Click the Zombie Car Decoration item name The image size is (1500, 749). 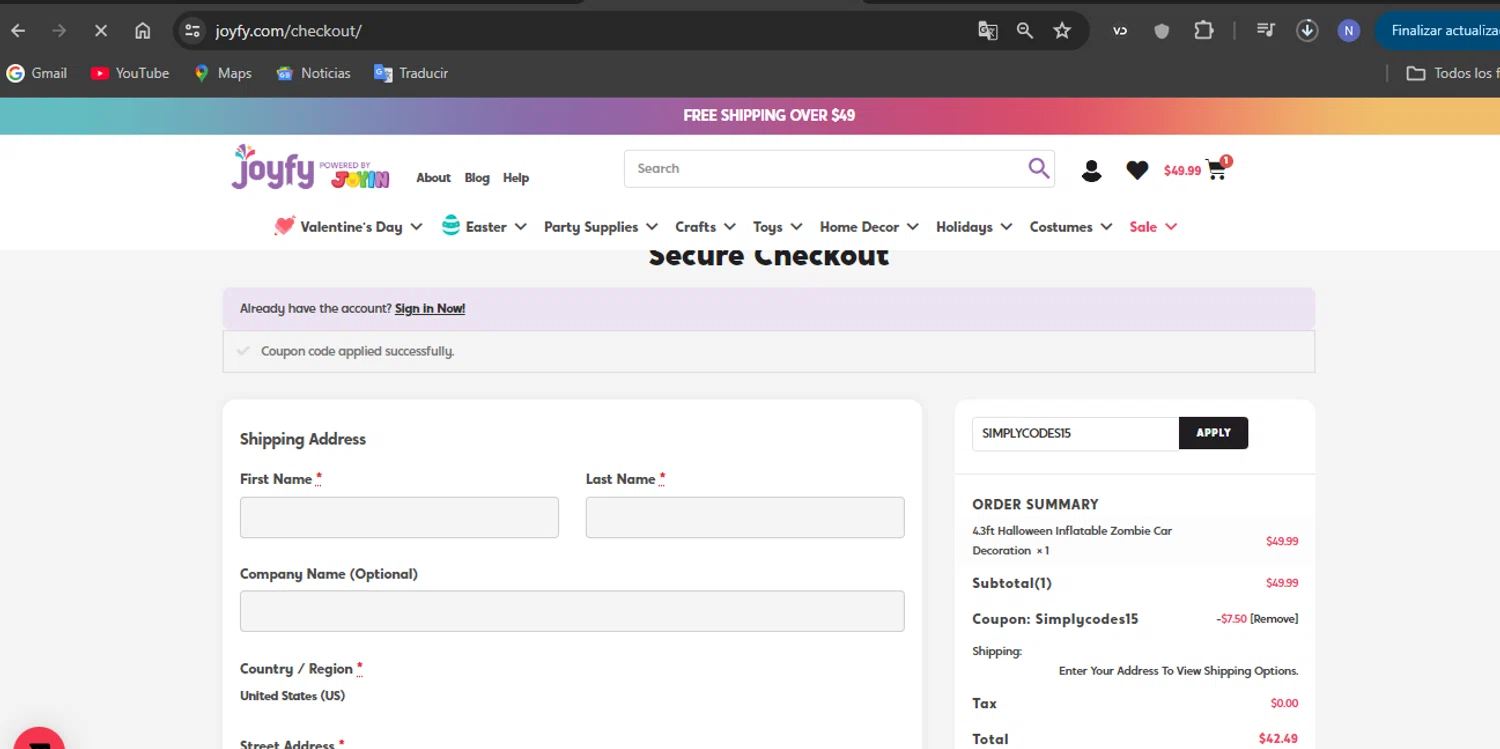coord(1072,541)
